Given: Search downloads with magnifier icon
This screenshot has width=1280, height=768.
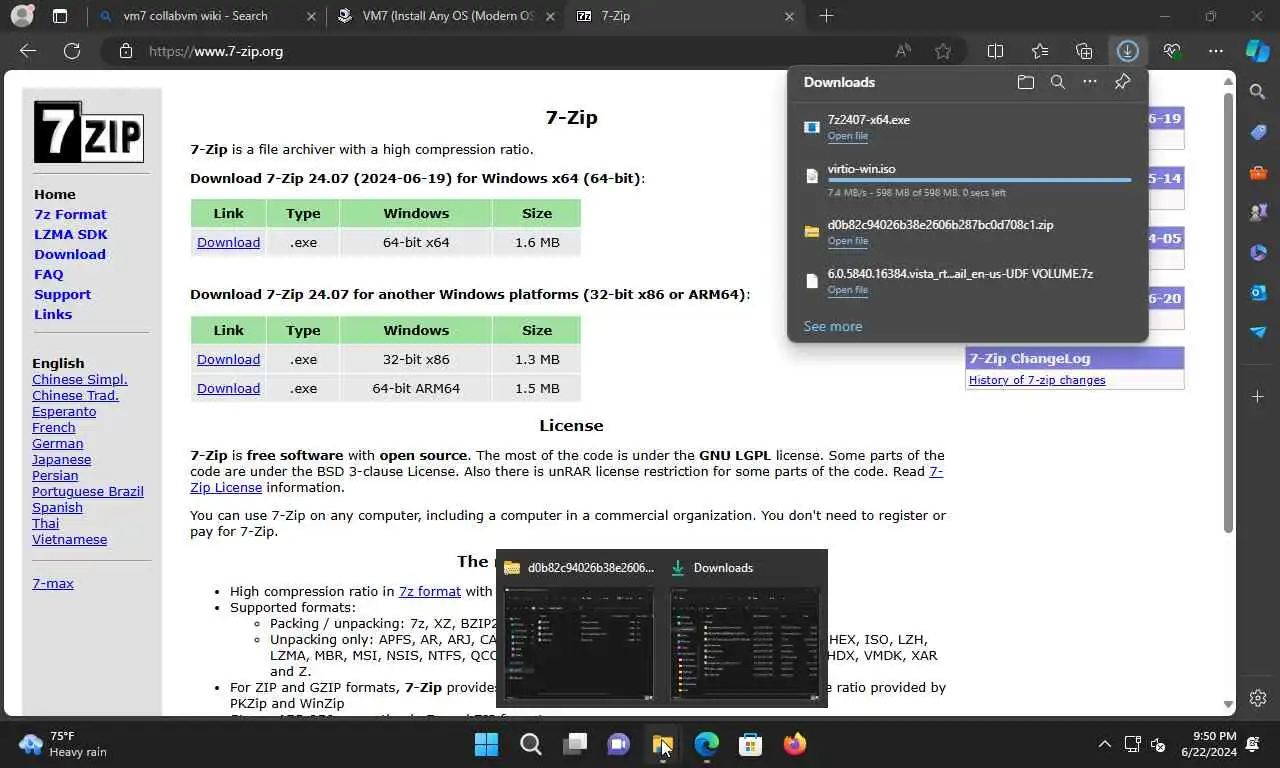Looking at the screenshot, I should click(x=1058, y=82).
